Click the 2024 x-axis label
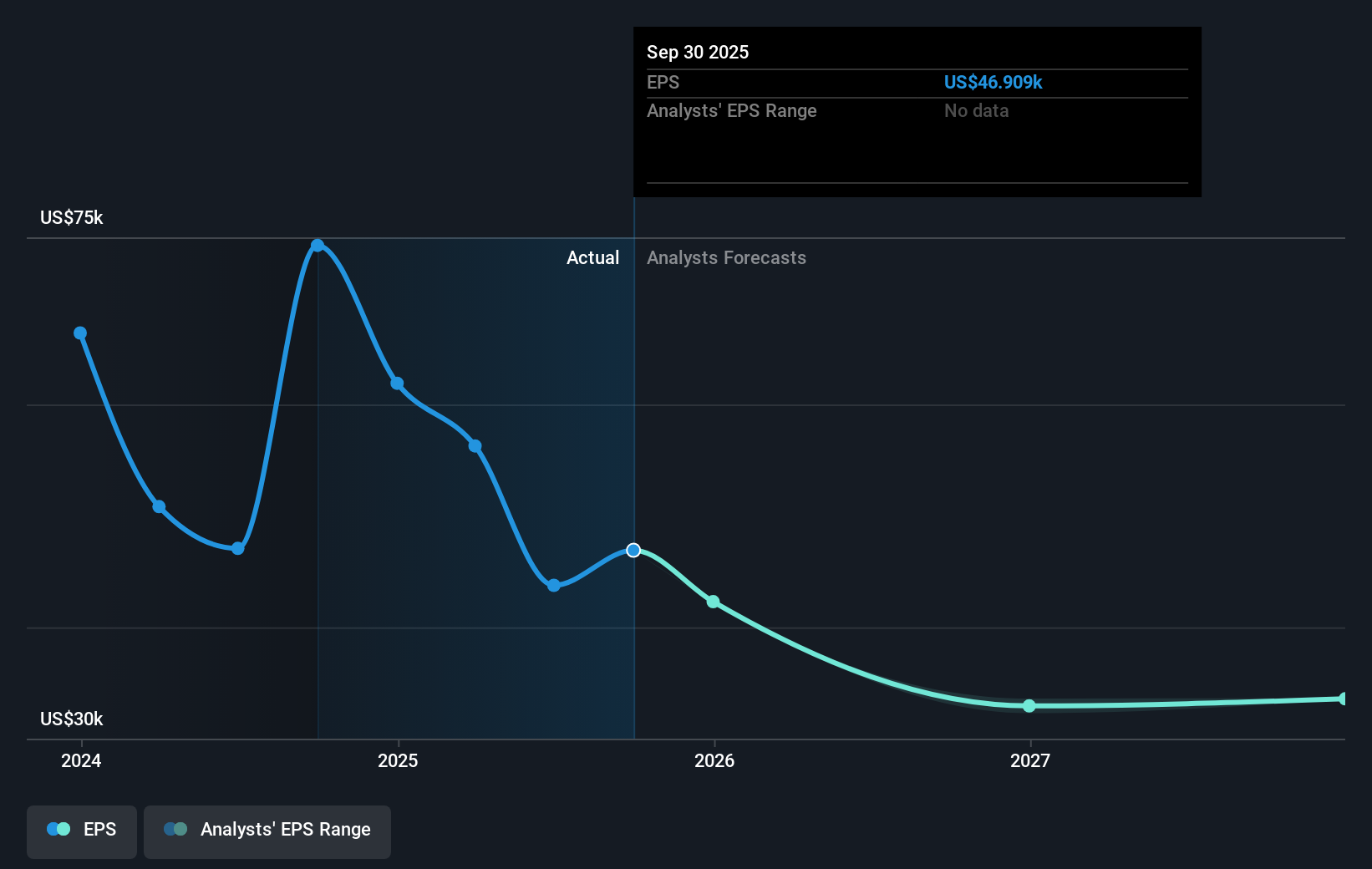 (81, 760)
